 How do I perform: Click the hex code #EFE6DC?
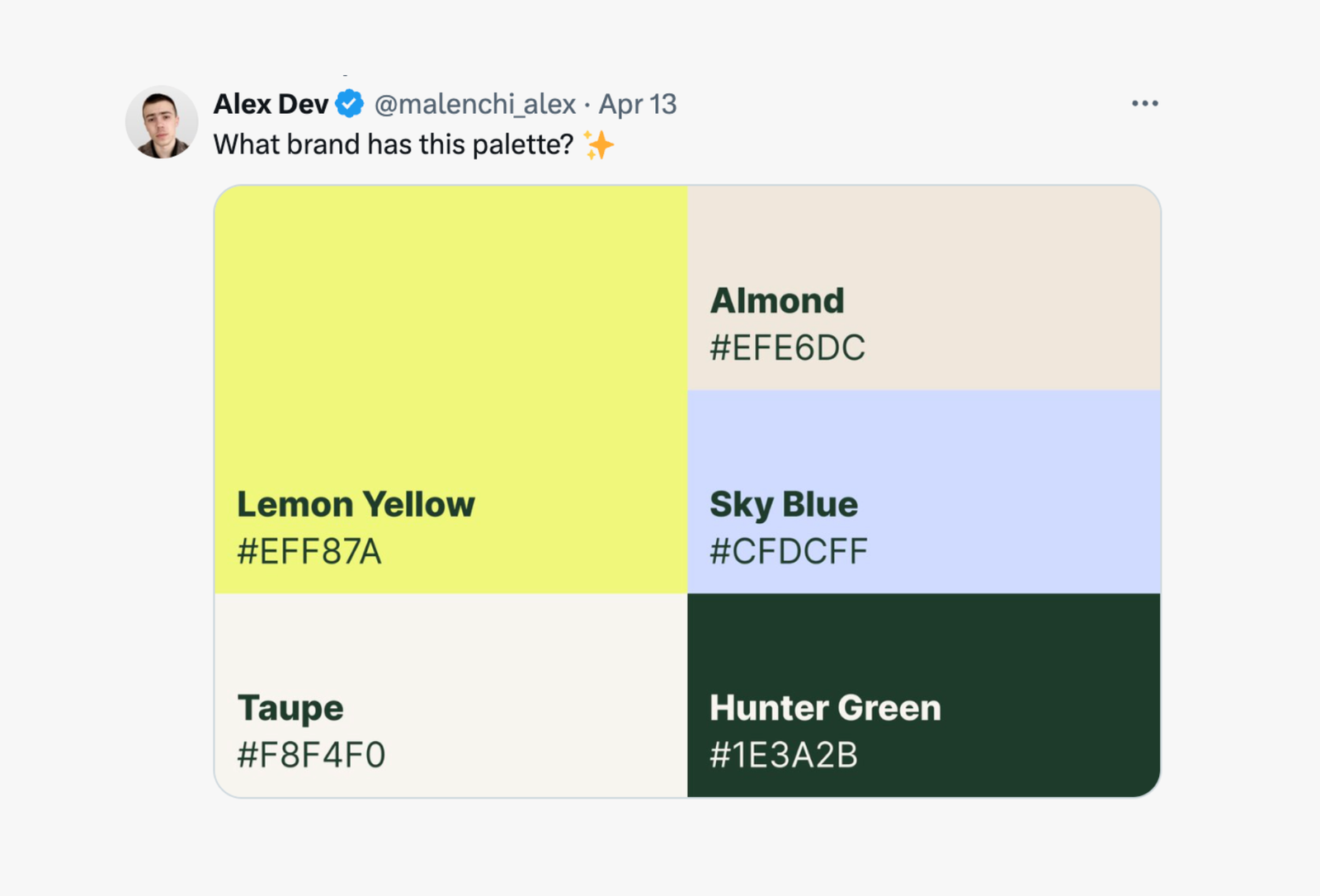pyautogui.click(x=789, y=347)
